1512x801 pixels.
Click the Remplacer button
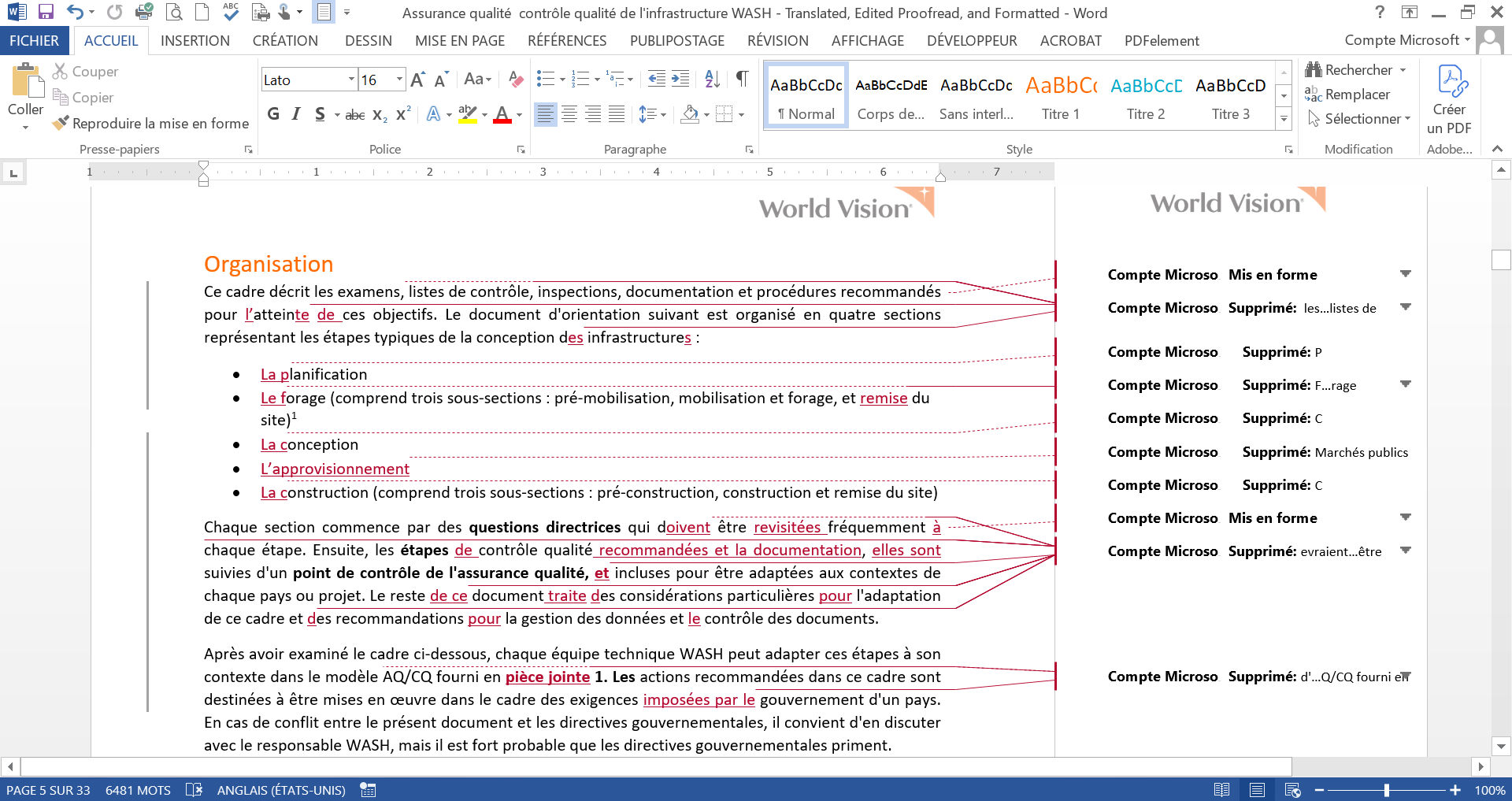pos(1356,95)
